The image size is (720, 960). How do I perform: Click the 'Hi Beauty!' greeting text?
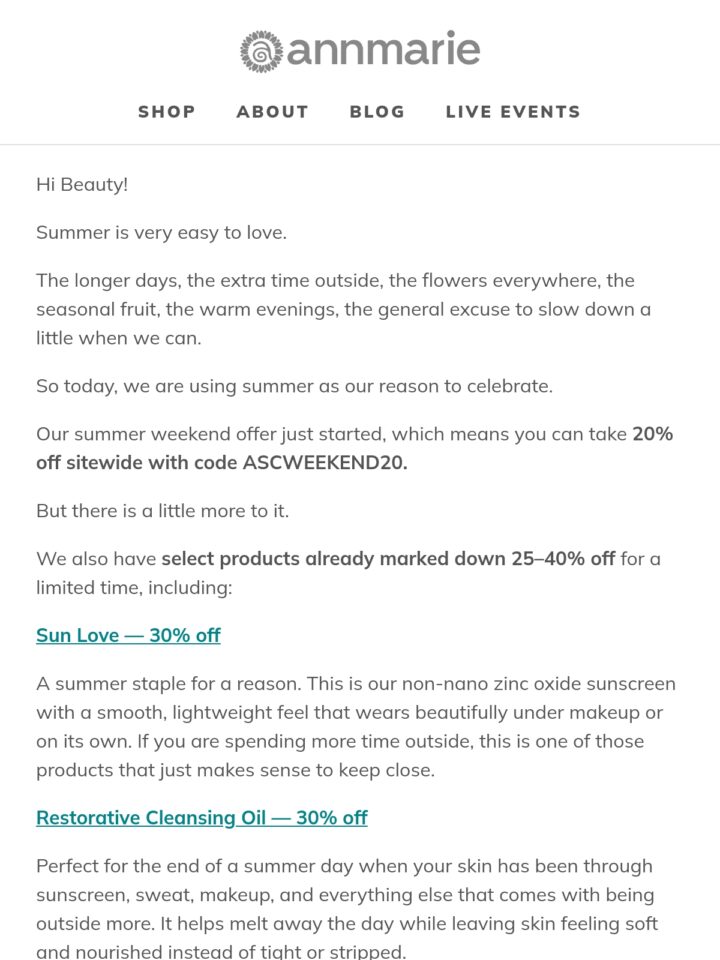[x=82, y=184]
